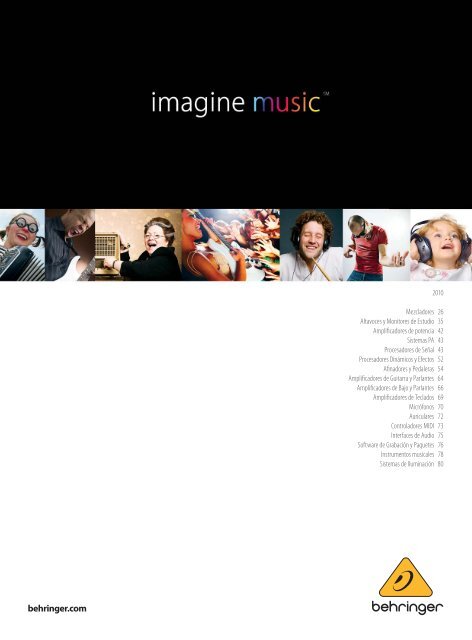The width and height of the screenshot is (472, 640).
Task: Select the curly-haired man with headphones photo
Action: click(312, 245)
